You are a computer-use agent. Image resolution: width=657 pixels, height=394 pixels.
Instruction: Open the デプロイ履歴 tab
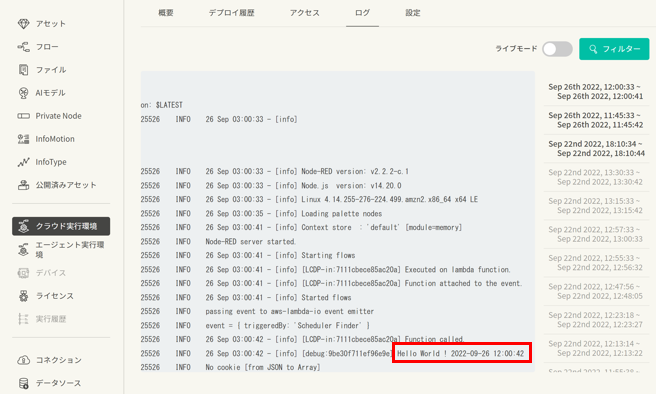(232, 13)
